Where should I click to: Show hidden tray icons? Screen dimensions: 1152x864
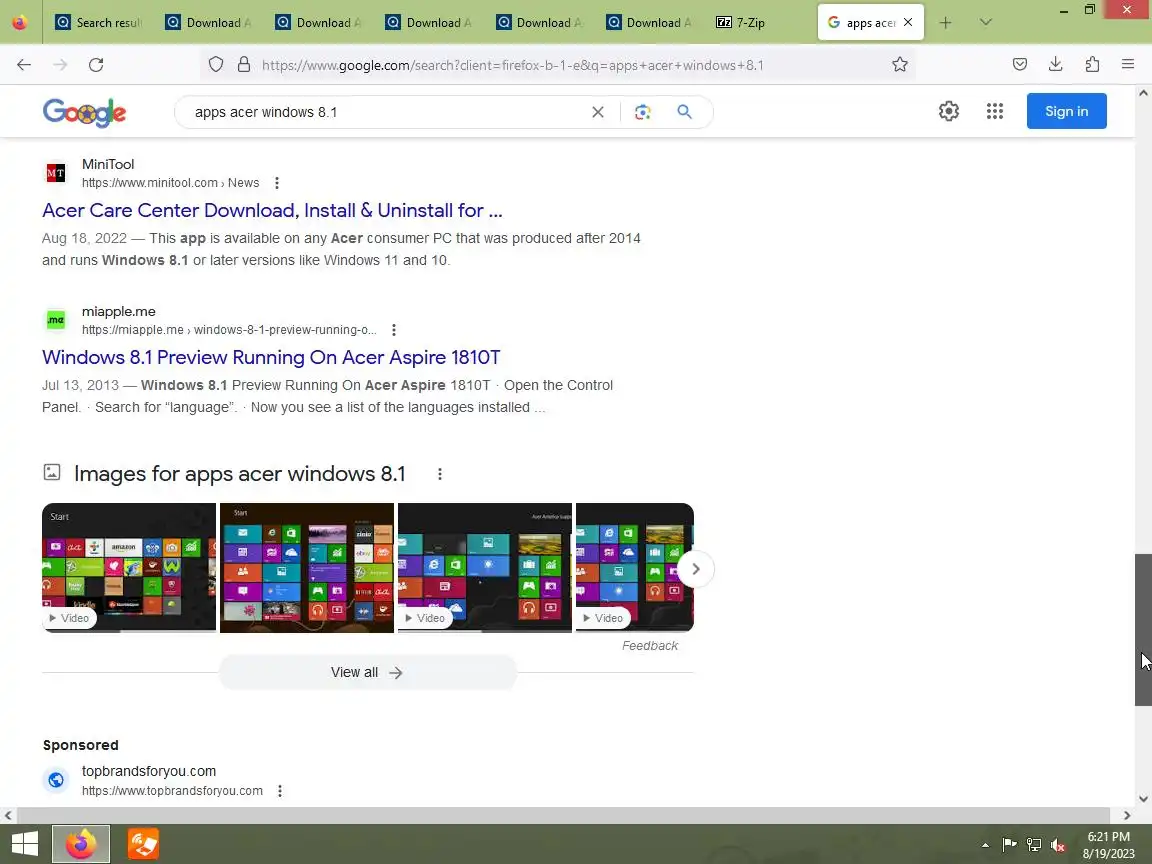point(985,845)
